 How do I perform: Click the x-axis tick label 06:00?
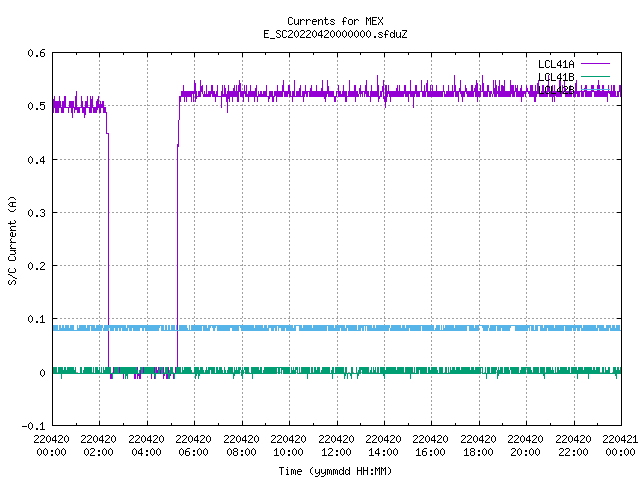pyautogui.click(x=193, y=452)
